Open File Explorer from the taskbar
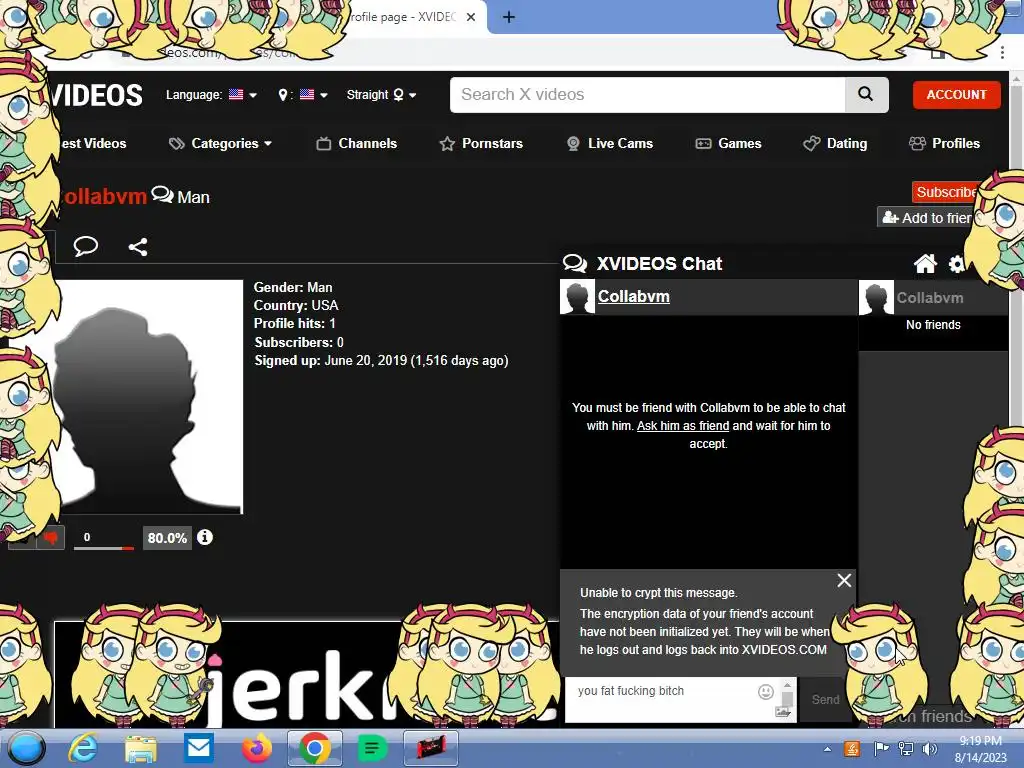 (141, 748)
